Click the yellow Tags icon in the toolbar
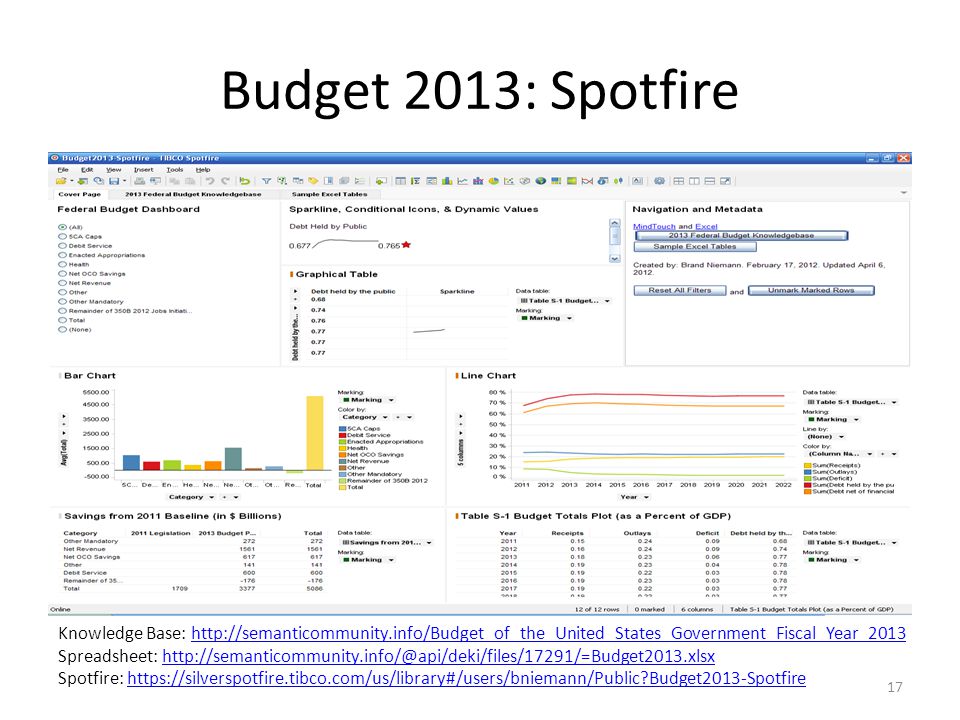The width and height of the screenshot is (960, 720). coord(313,181)
